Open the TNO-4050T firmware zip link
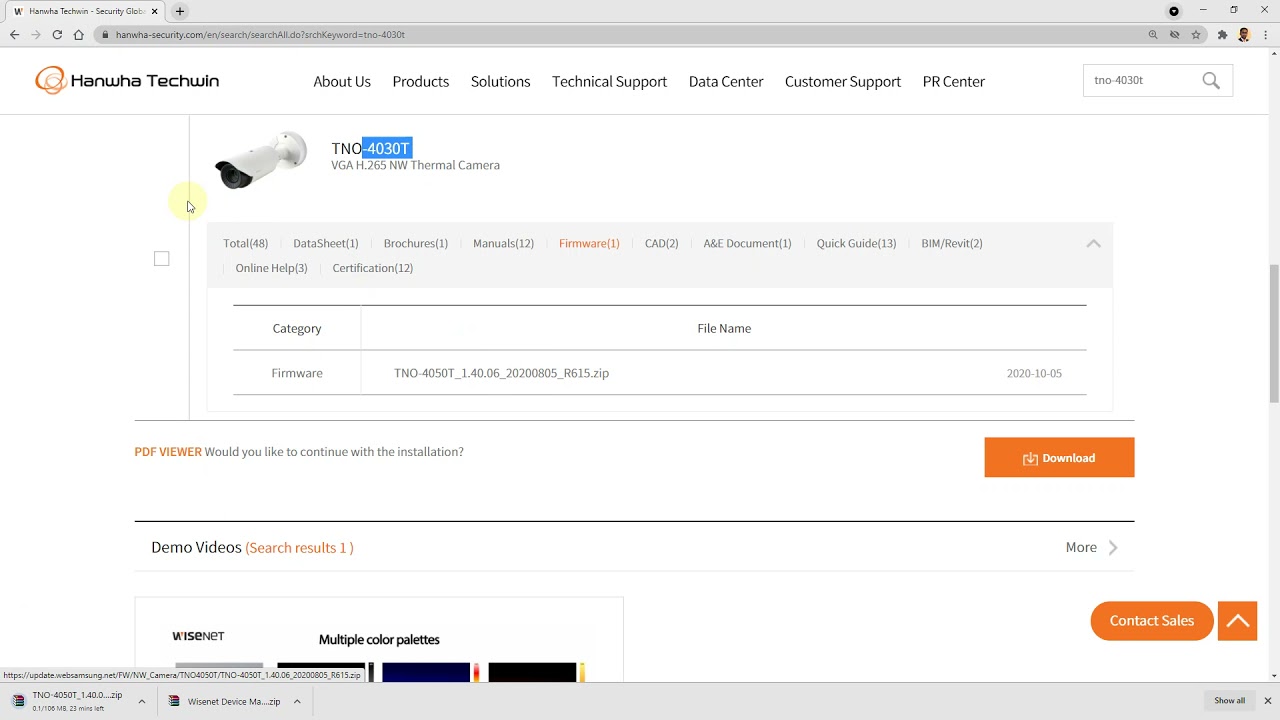The image size is (1280, 720). coord(501,373)
